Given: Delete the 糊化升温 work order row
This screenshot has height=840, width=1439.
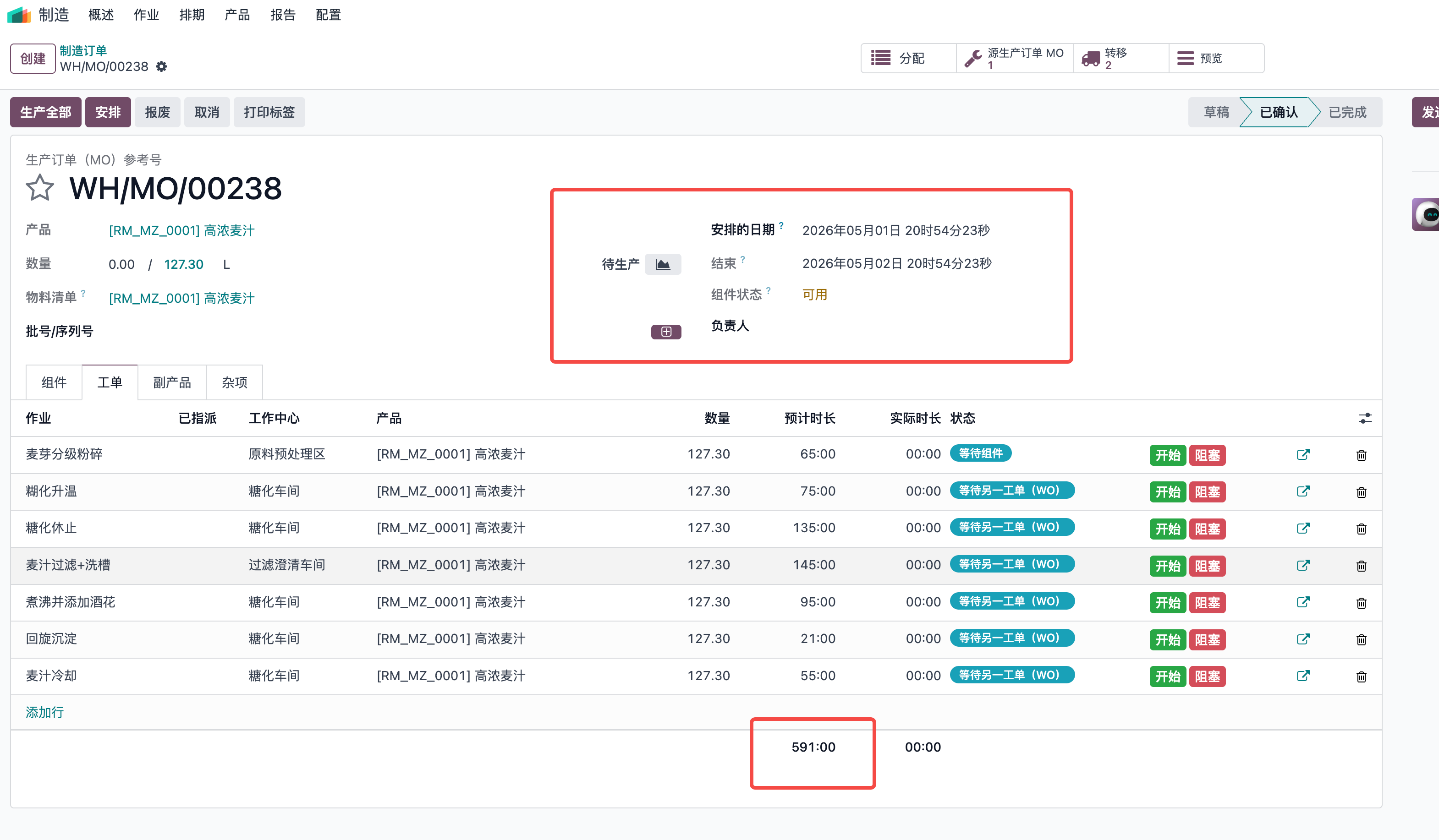Looking at the screenshot, I should click(1362, 492).
